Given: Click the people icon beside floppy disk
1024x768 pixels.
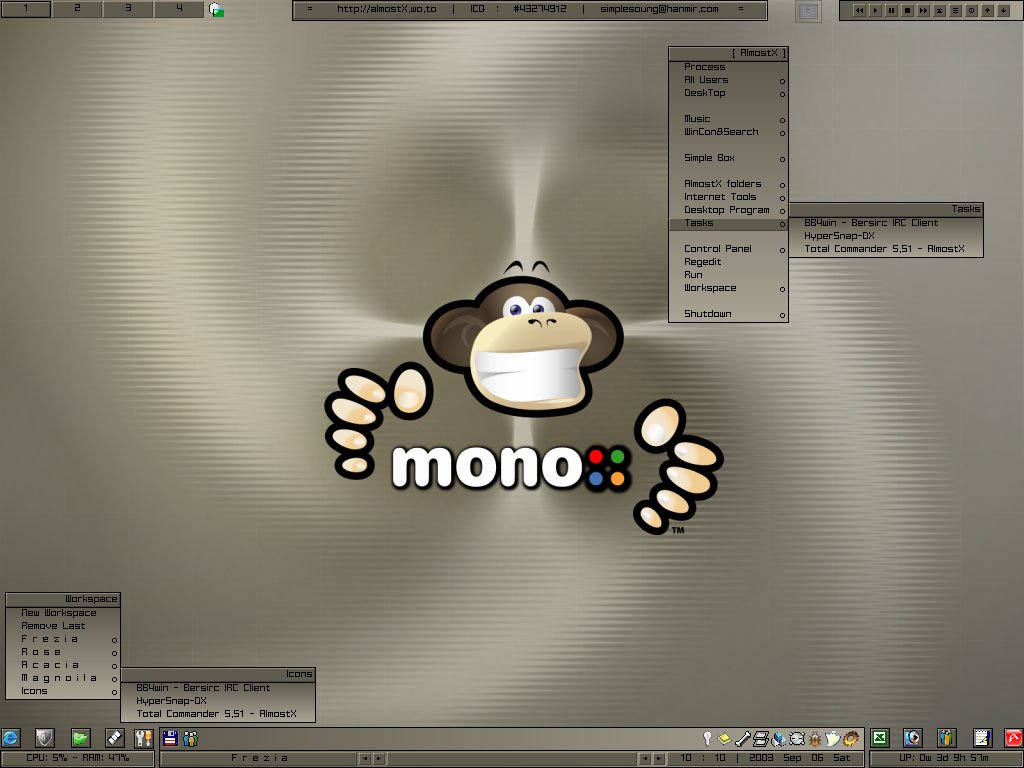Looking at the screenshot, I should coord(190,739).
